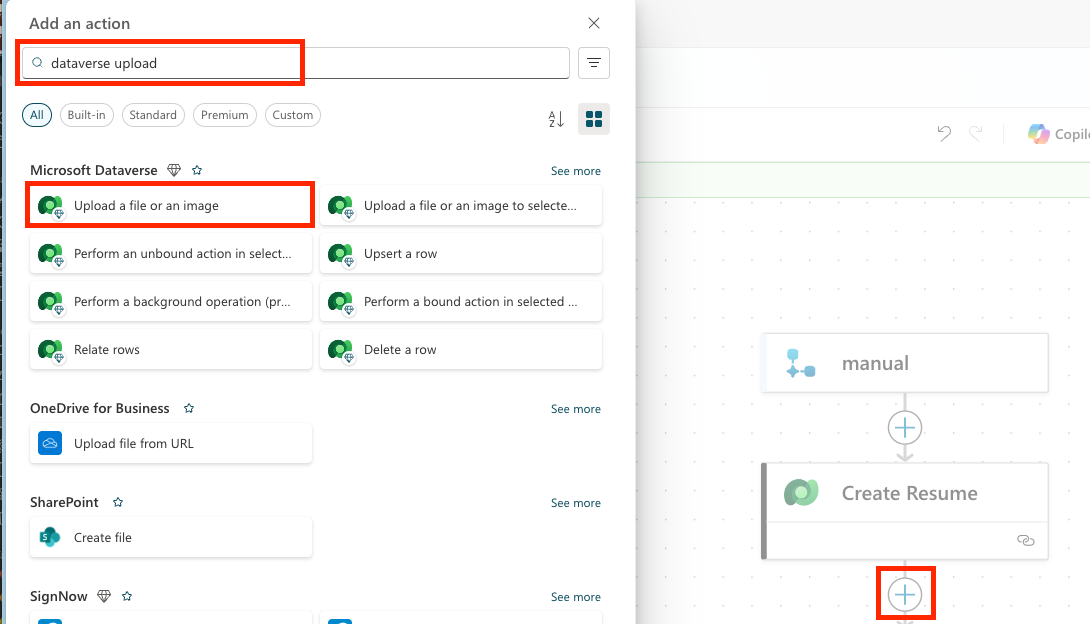Show only Built-in connectors

coord(86,115)
